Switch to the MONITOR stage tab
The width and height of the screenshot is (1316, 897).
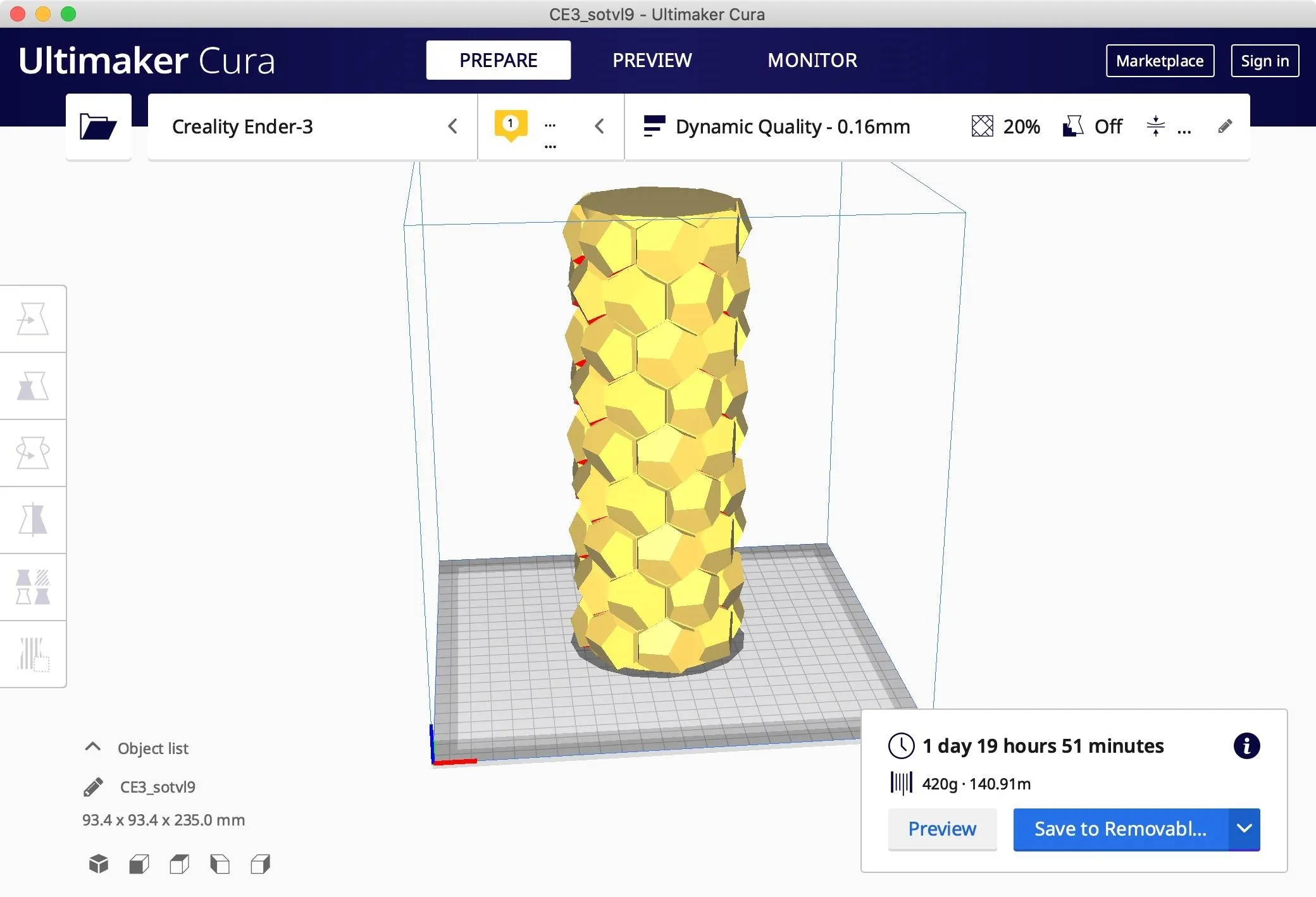click(x=812, y=60)
